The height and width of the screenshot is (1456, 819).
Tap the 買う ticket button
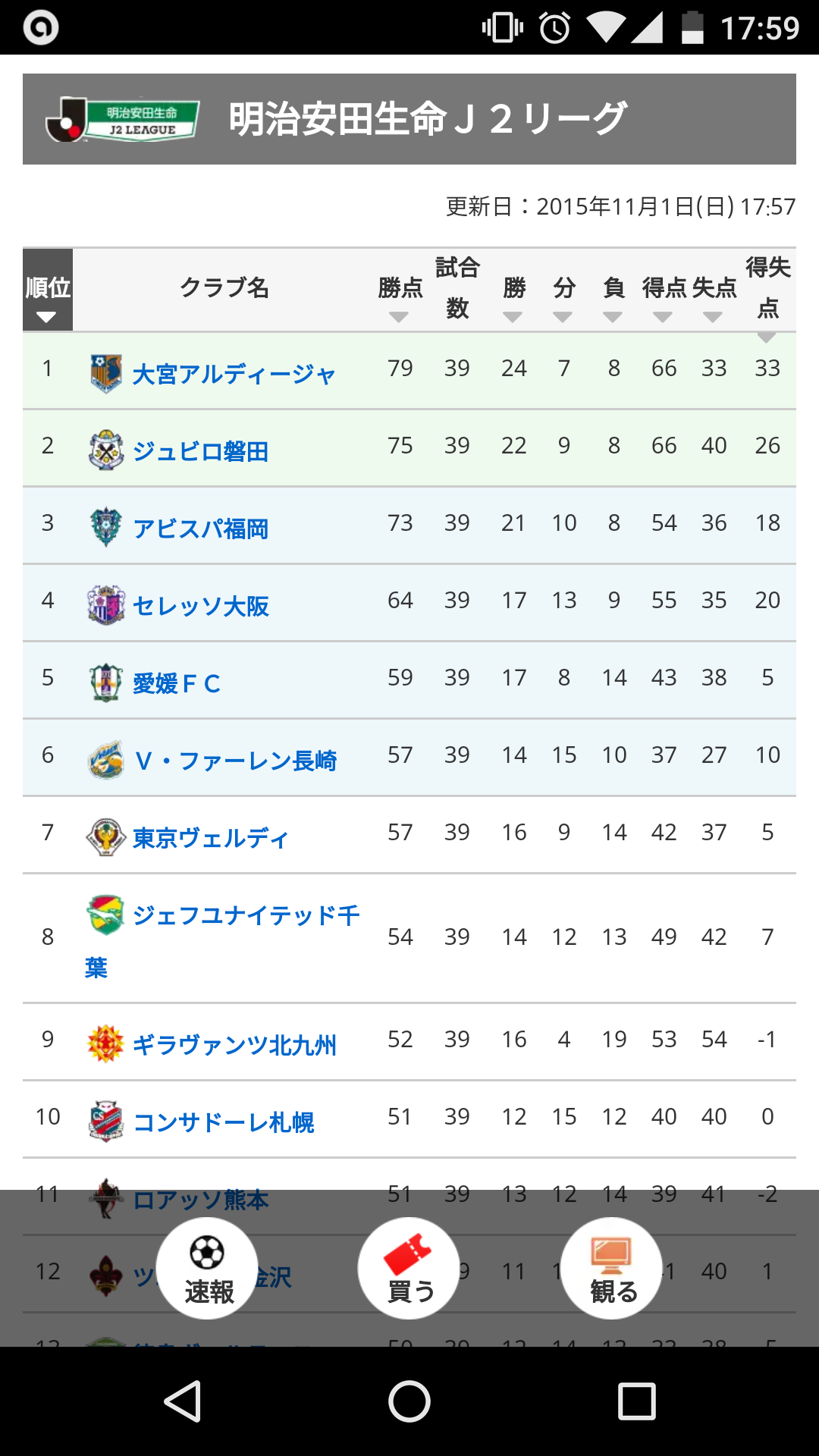pos(409,1268)
